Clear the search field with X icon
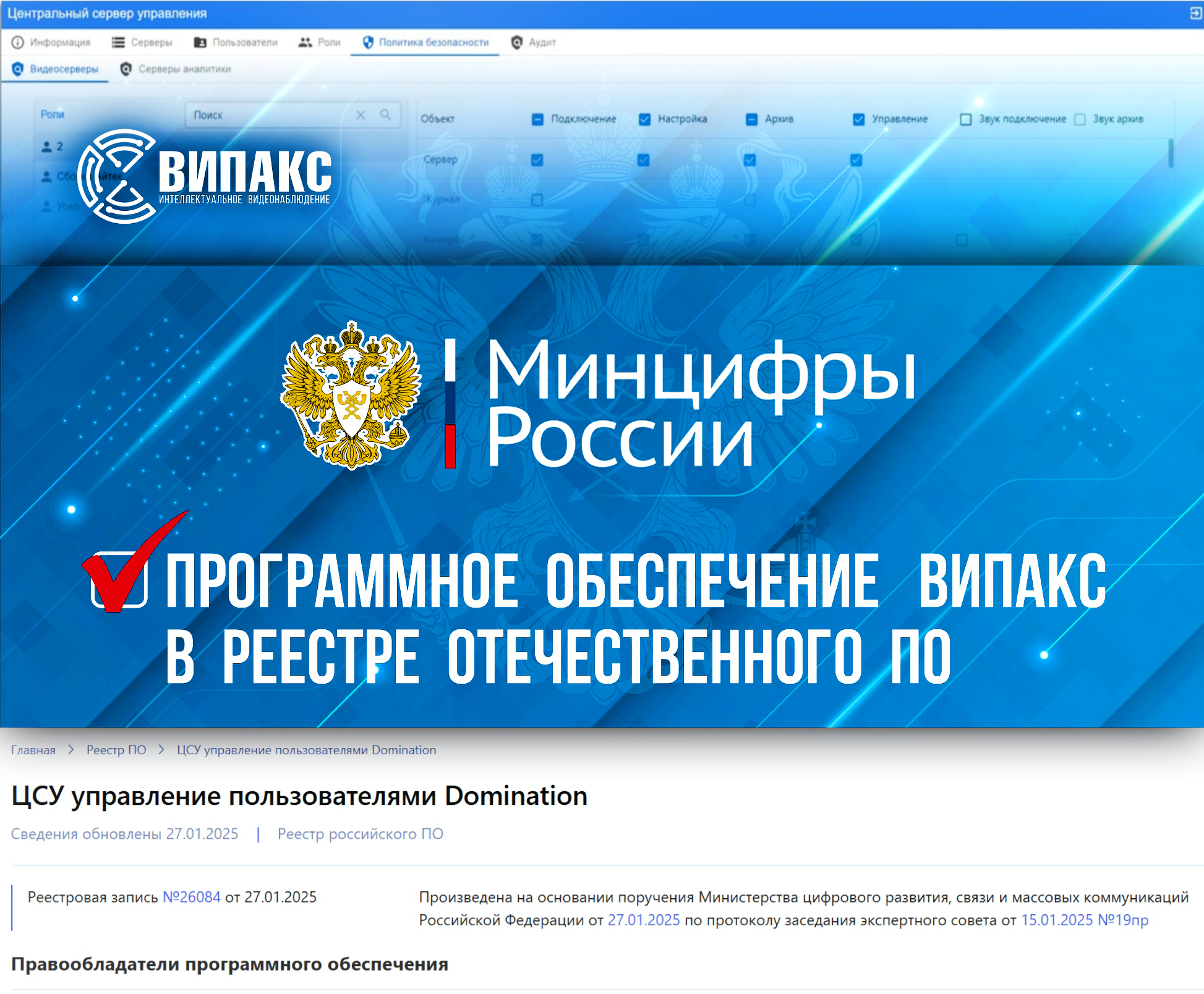This screenshot has height=994, width=1204. (x=361, y=115)
